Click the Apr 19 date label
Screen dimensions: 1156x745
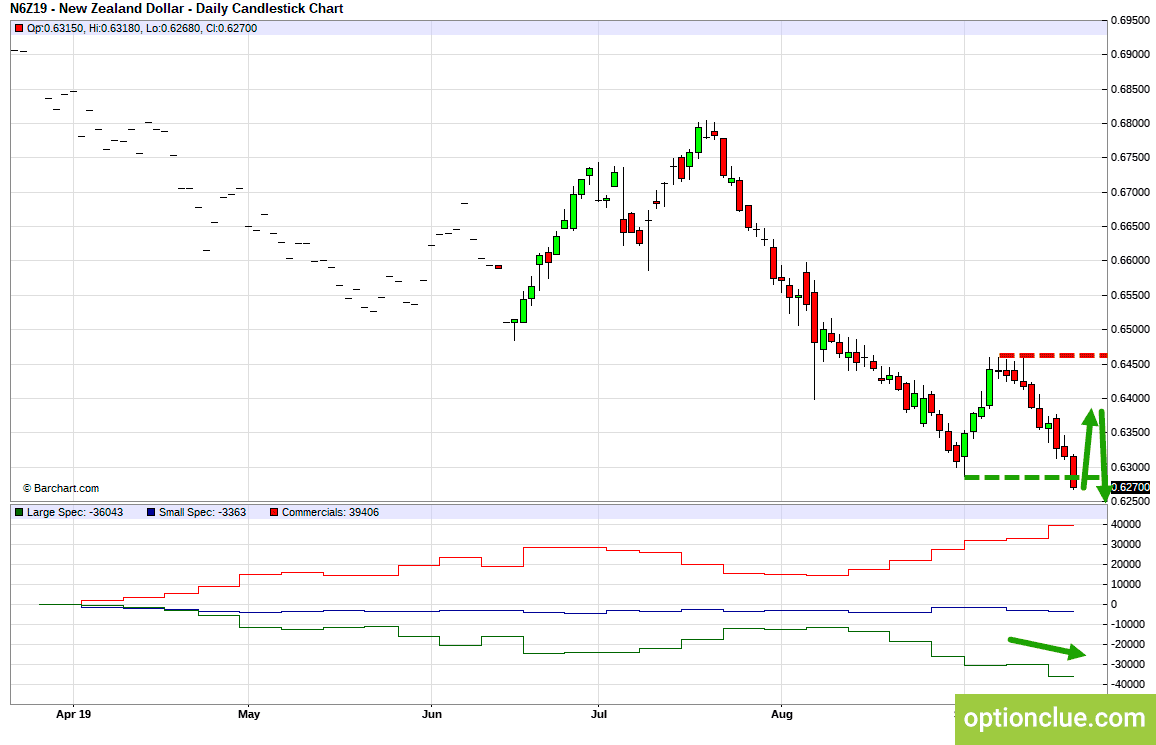tap(74, 714)
